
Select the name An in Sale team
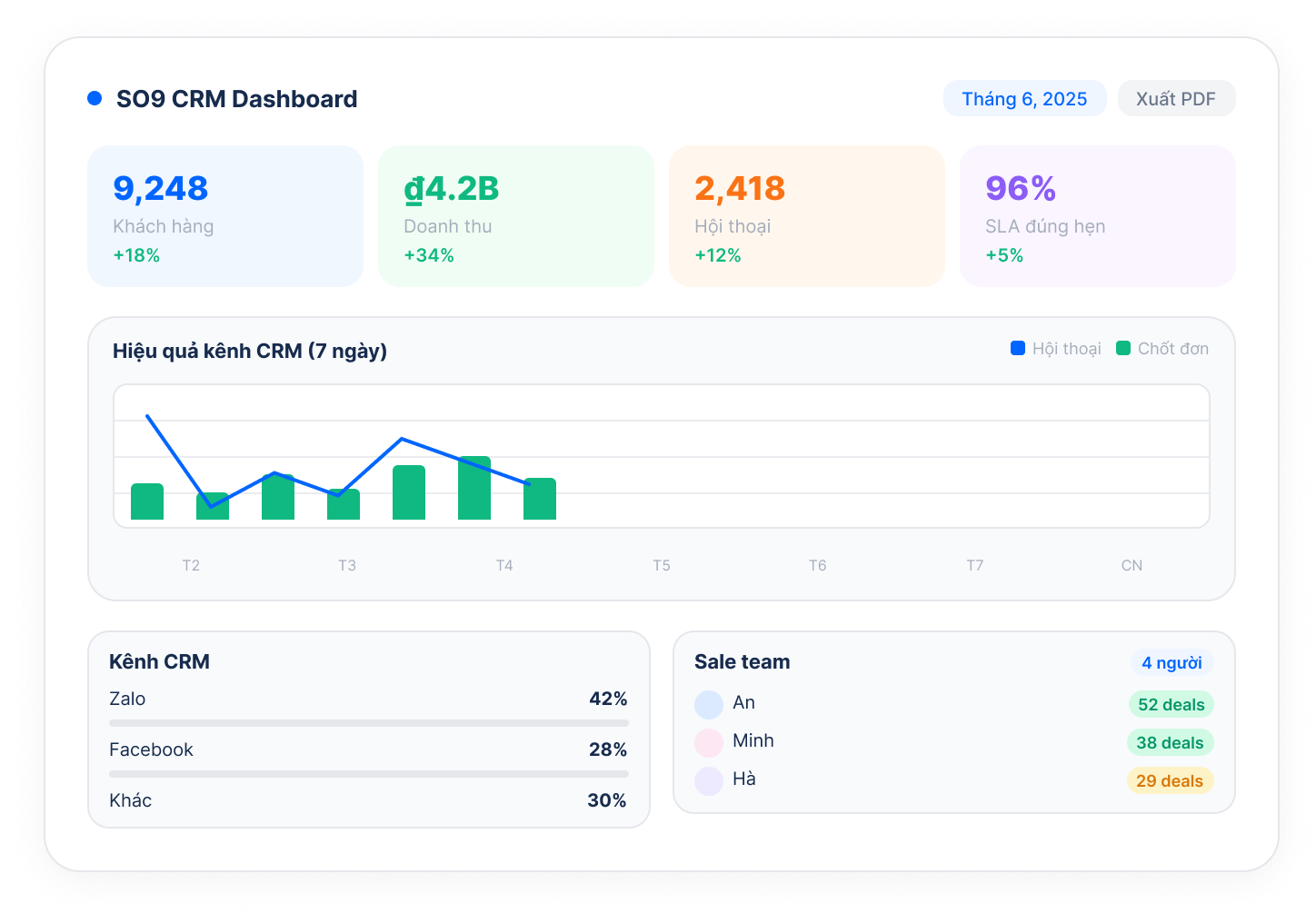point(744,702)
